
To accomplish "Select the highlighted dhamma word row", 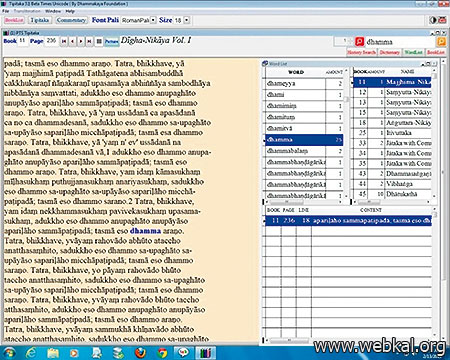I will click(x=304, y=140).
